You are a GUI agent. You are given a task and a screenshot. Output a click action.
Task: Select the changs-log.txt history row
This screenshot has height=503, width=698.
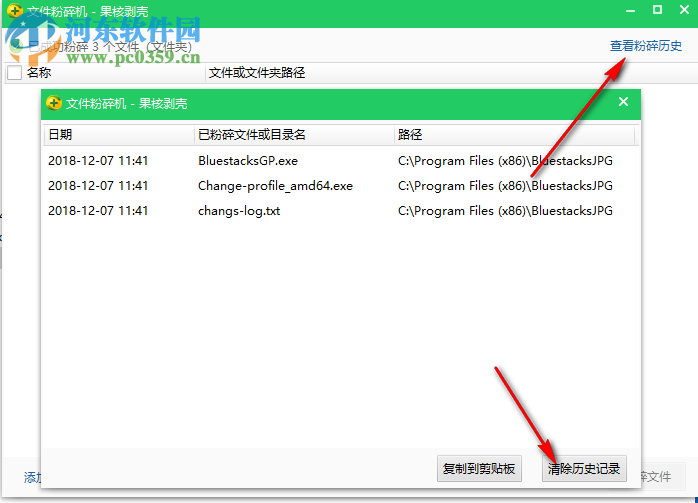pos(341,211)
